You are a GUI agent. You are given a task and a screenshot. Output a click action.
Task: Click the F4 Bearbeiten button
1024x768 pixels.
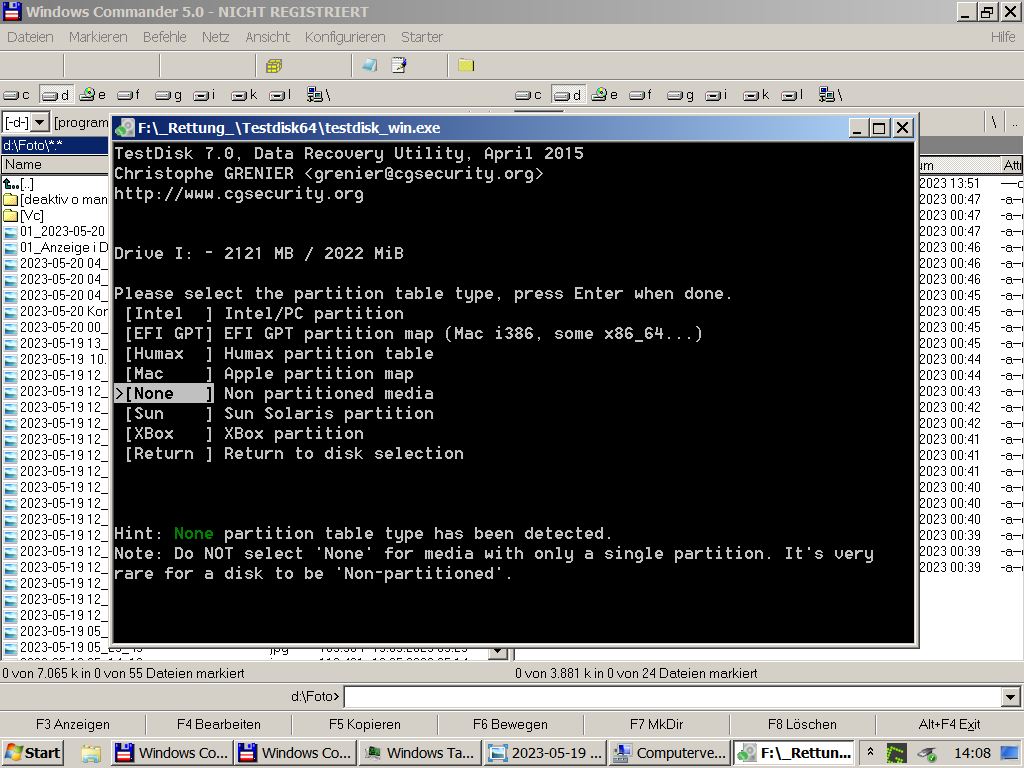219,724
